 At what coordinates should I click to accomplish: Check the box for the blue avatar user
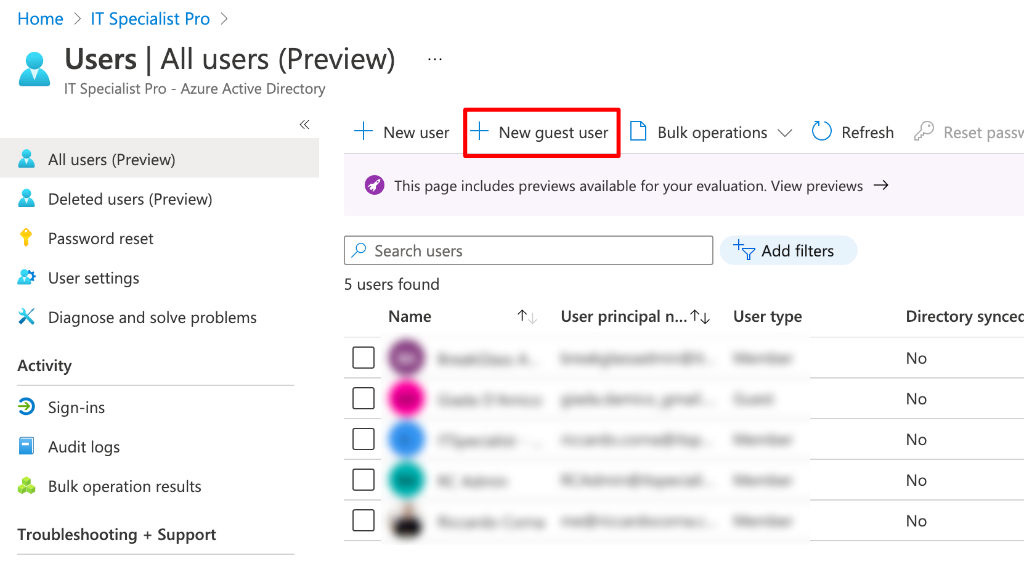[363, 439]
